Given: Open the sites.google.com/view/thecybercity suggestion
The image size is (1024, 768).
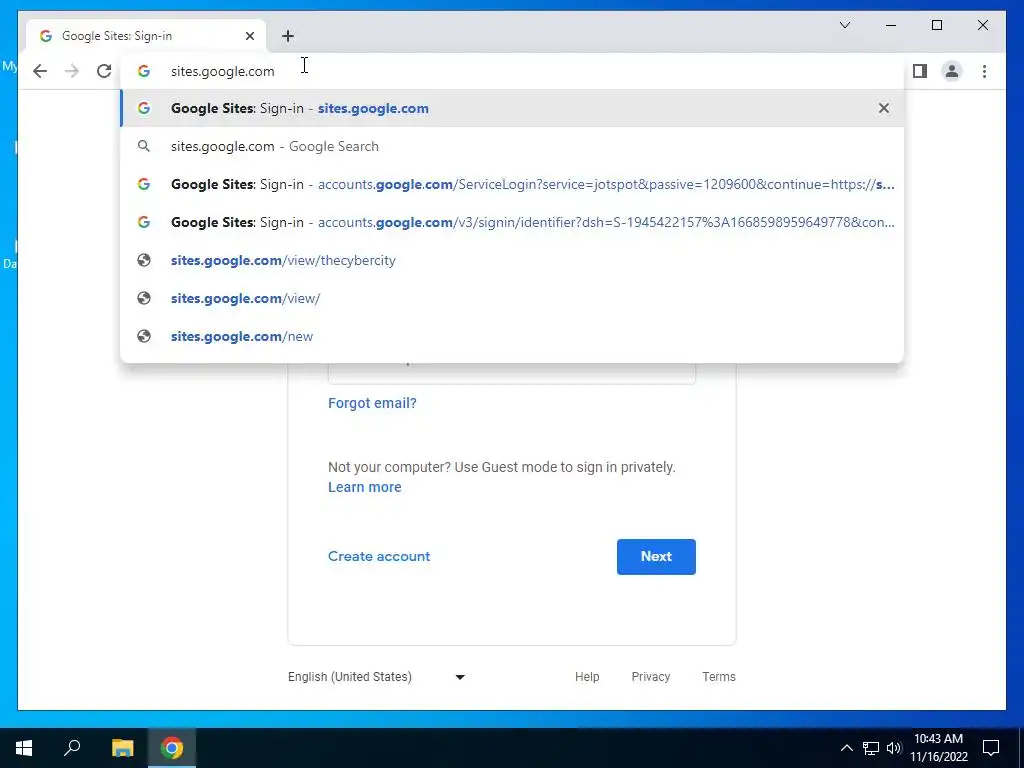Looking at the screenshot, I should pyautogui.click(x=513, y=260).
